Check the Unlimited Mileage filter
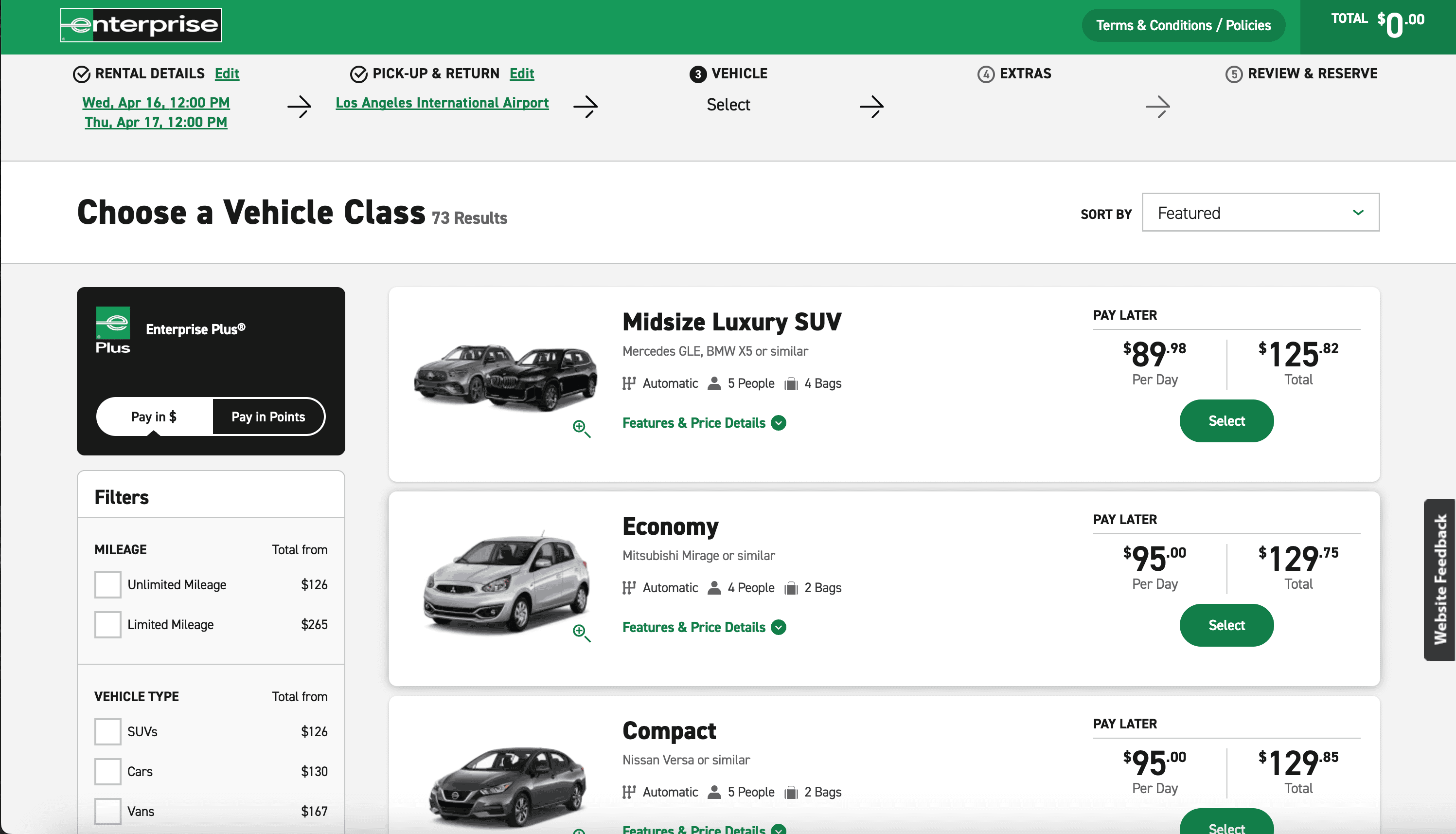 (x=107, y=585)
